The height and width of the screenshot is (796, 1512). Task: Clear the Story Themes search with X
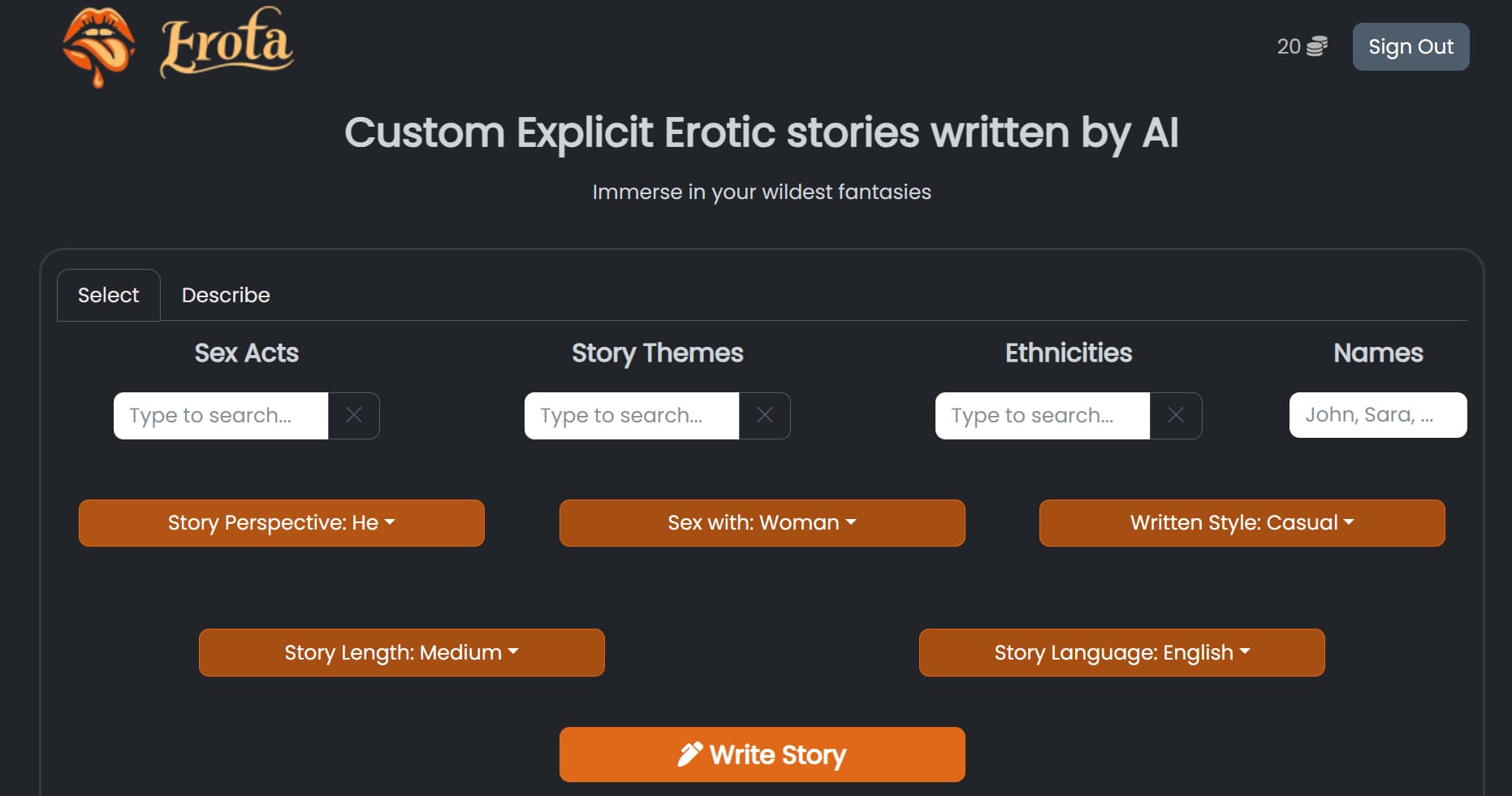765,415
